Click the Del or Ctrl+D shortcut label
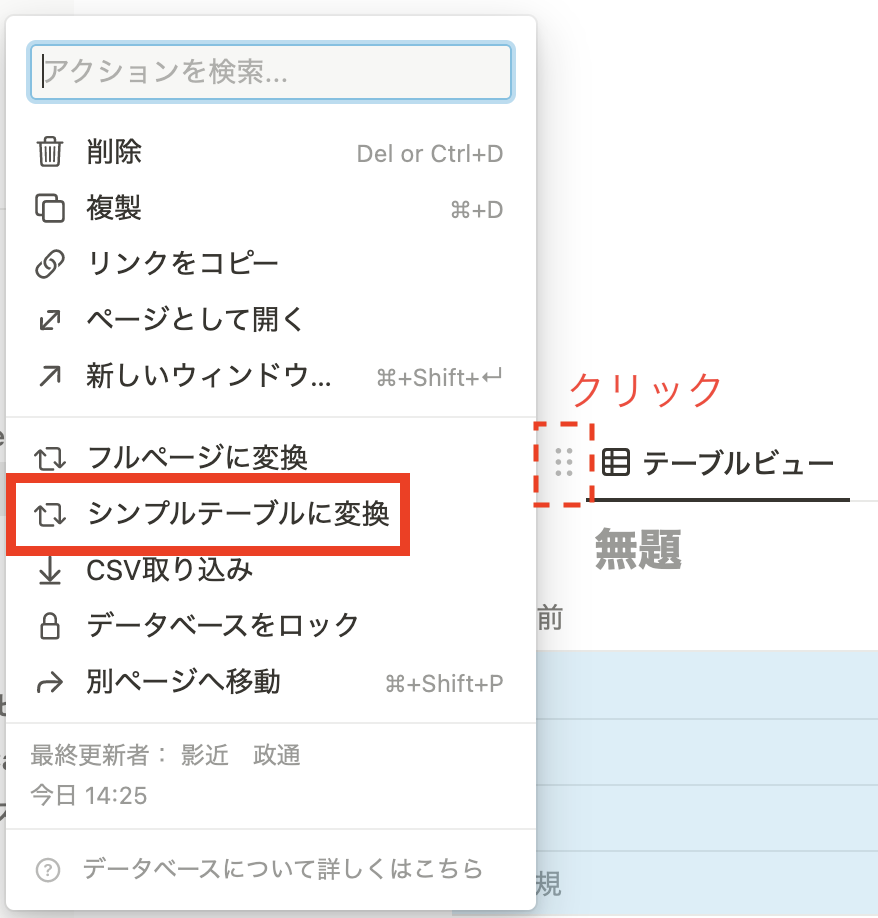Viewport: 878px width, 918px height. (x=430, y=153)
